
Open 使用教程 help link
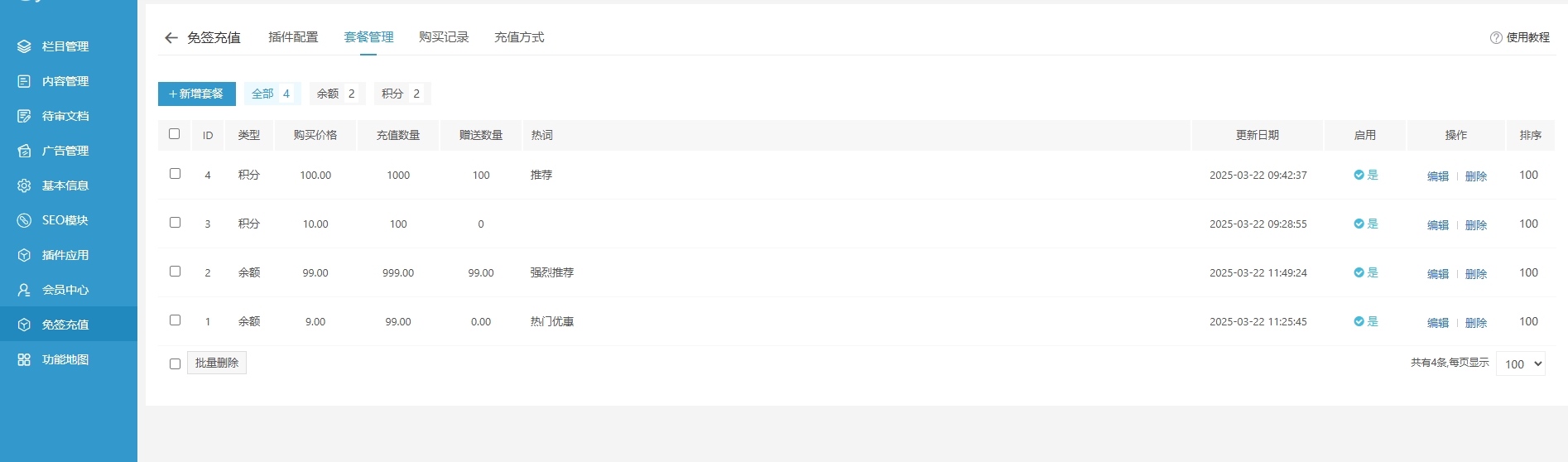coord(1520,37)
